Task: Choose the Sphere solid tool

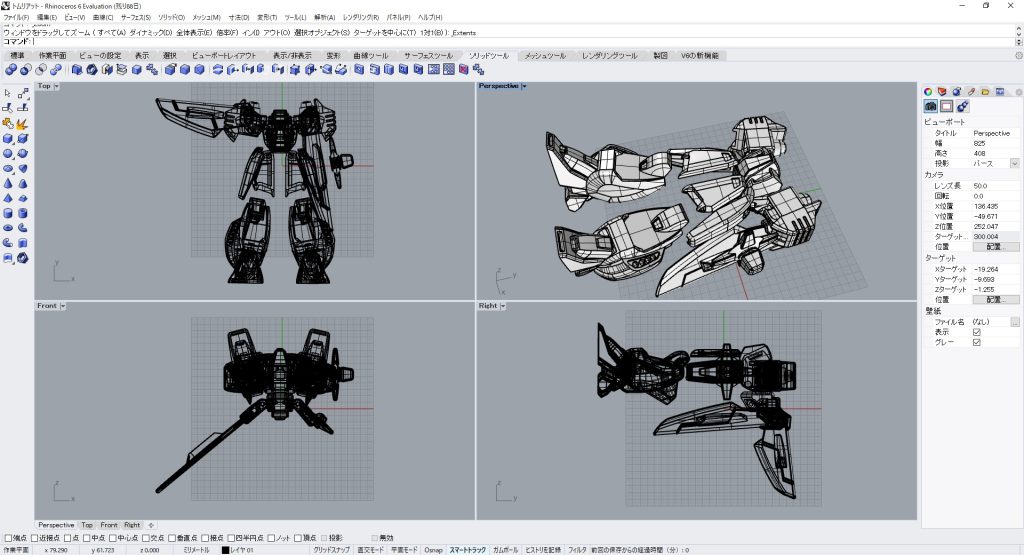Action: (8, 153)
